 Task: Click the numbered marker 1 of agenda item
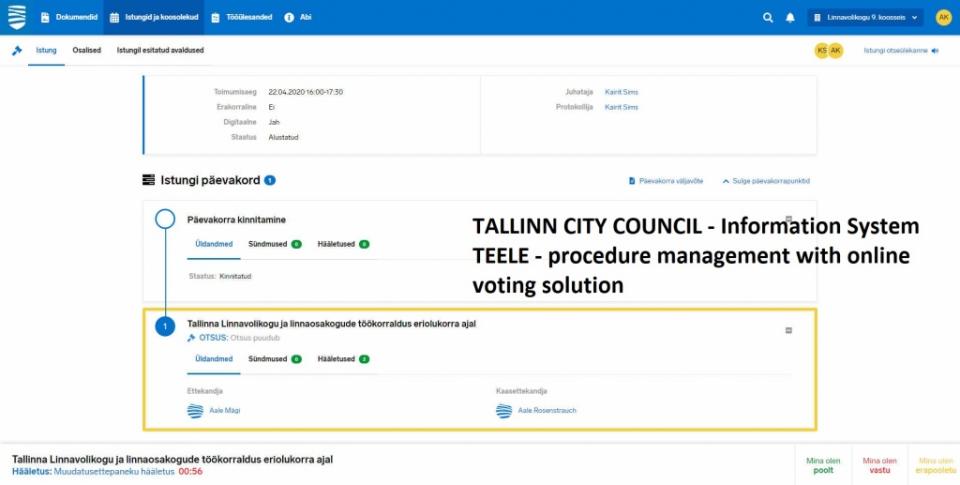click(165, 326)
